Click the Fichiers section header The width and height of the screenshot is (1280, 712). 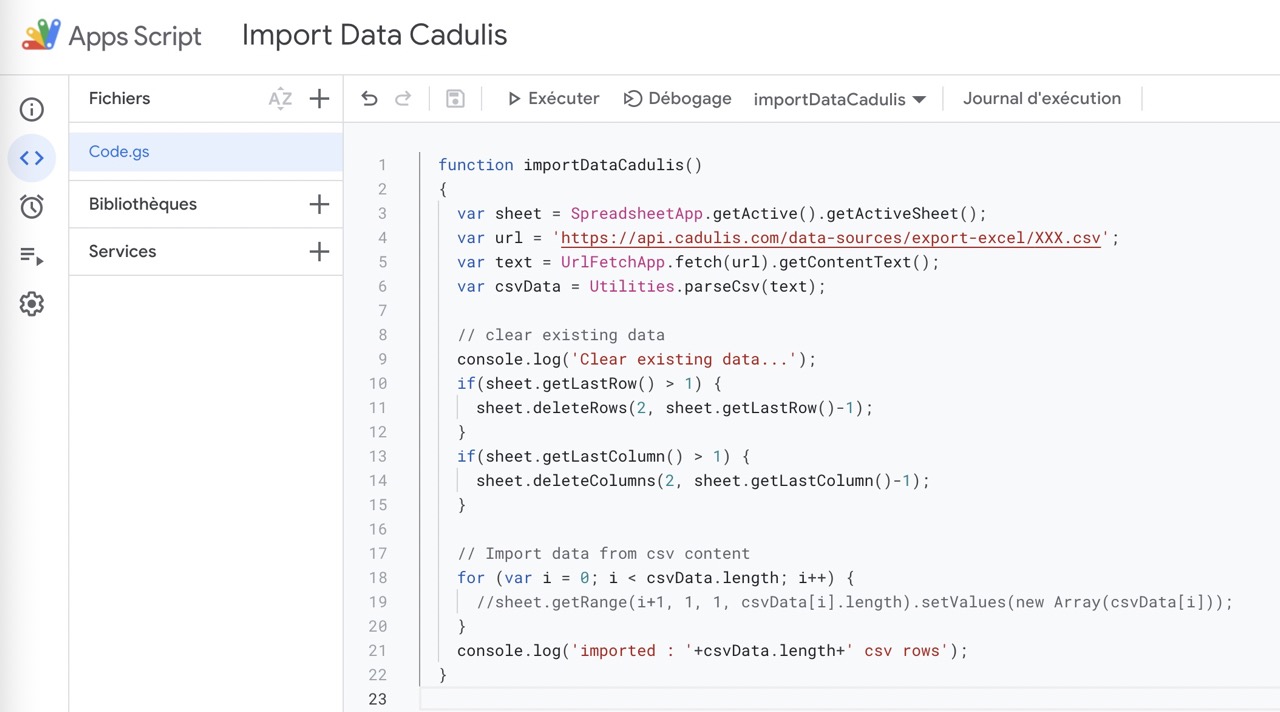119,98
